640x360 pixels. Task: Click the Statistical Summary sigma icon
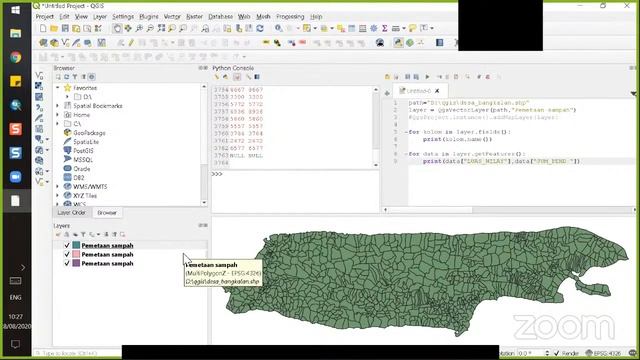(384, 29)
